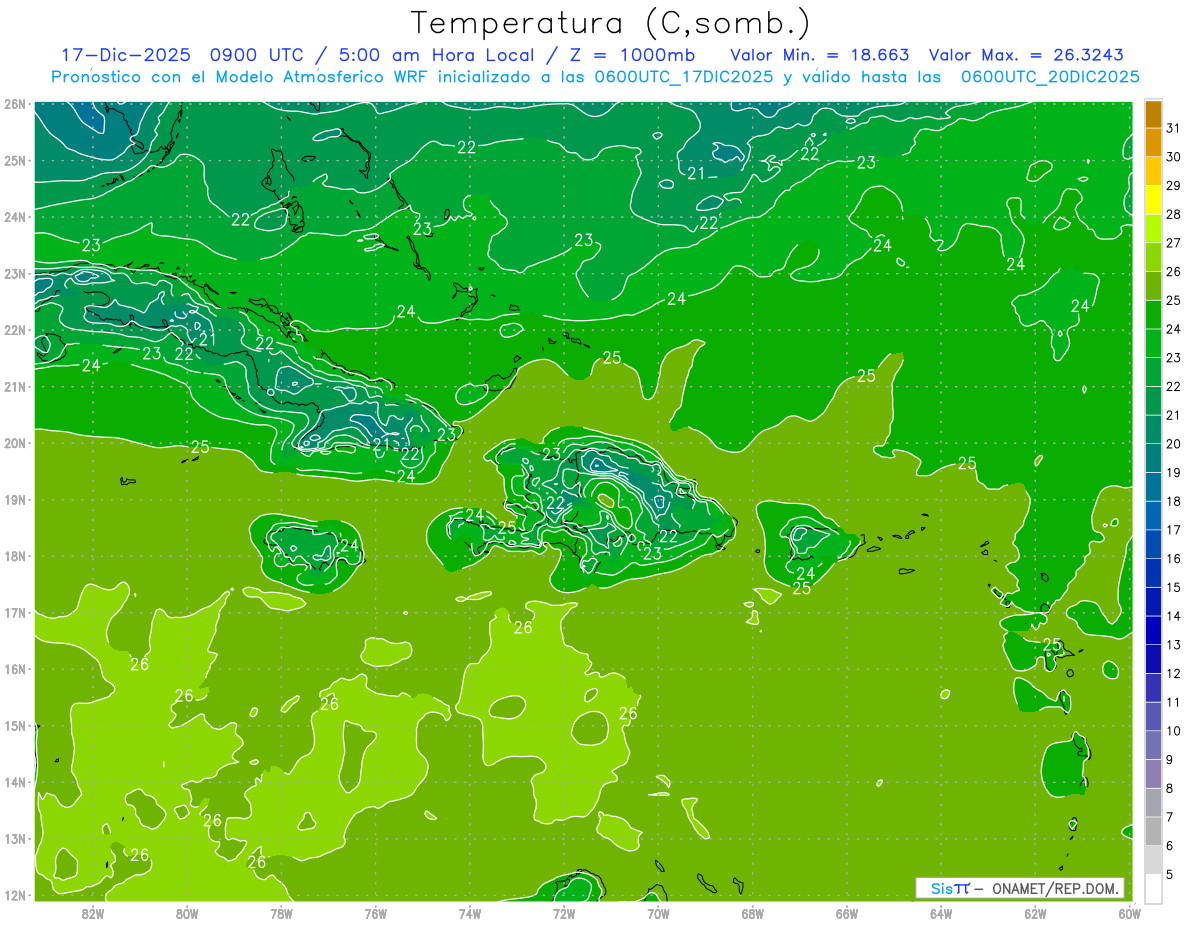Click the "13N" latitude axis label

(14, 838)
